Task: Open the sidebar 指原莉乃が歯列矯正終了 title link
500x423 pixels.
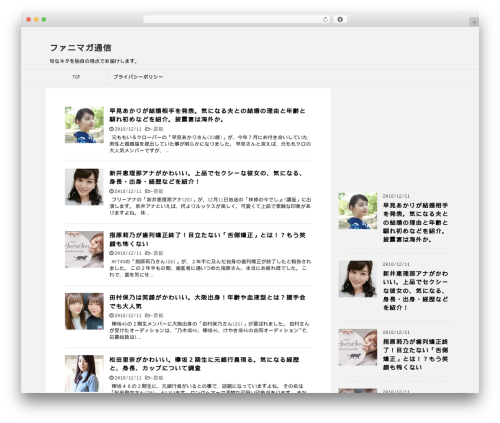Action: (x=416, y=355)
